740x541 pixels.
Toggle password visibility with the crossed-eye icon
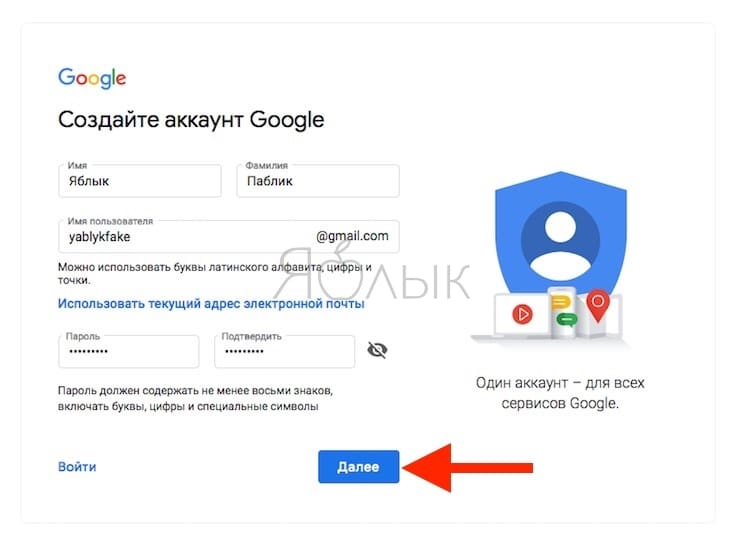coord(377,350)
